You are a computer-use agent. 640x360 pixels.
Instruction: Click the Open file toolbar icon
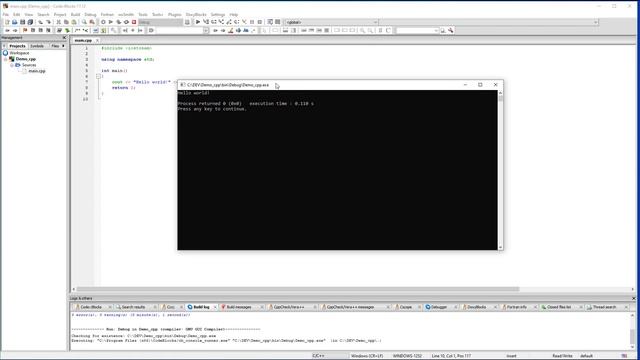pyautogui.click(x=14, y=22)
